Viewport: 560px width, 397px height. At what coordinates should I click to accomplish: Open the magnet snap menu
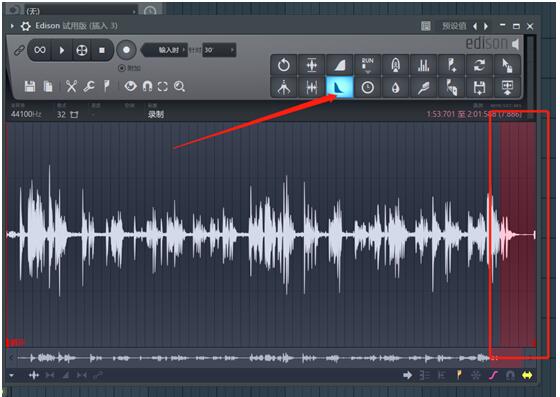148,86
